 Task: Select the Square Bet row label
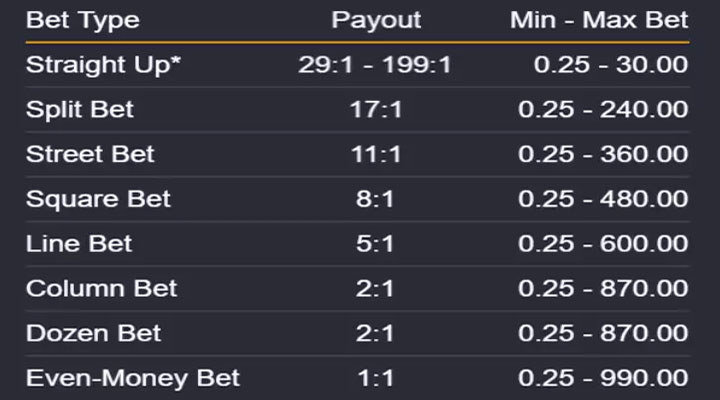click(98, 199)
